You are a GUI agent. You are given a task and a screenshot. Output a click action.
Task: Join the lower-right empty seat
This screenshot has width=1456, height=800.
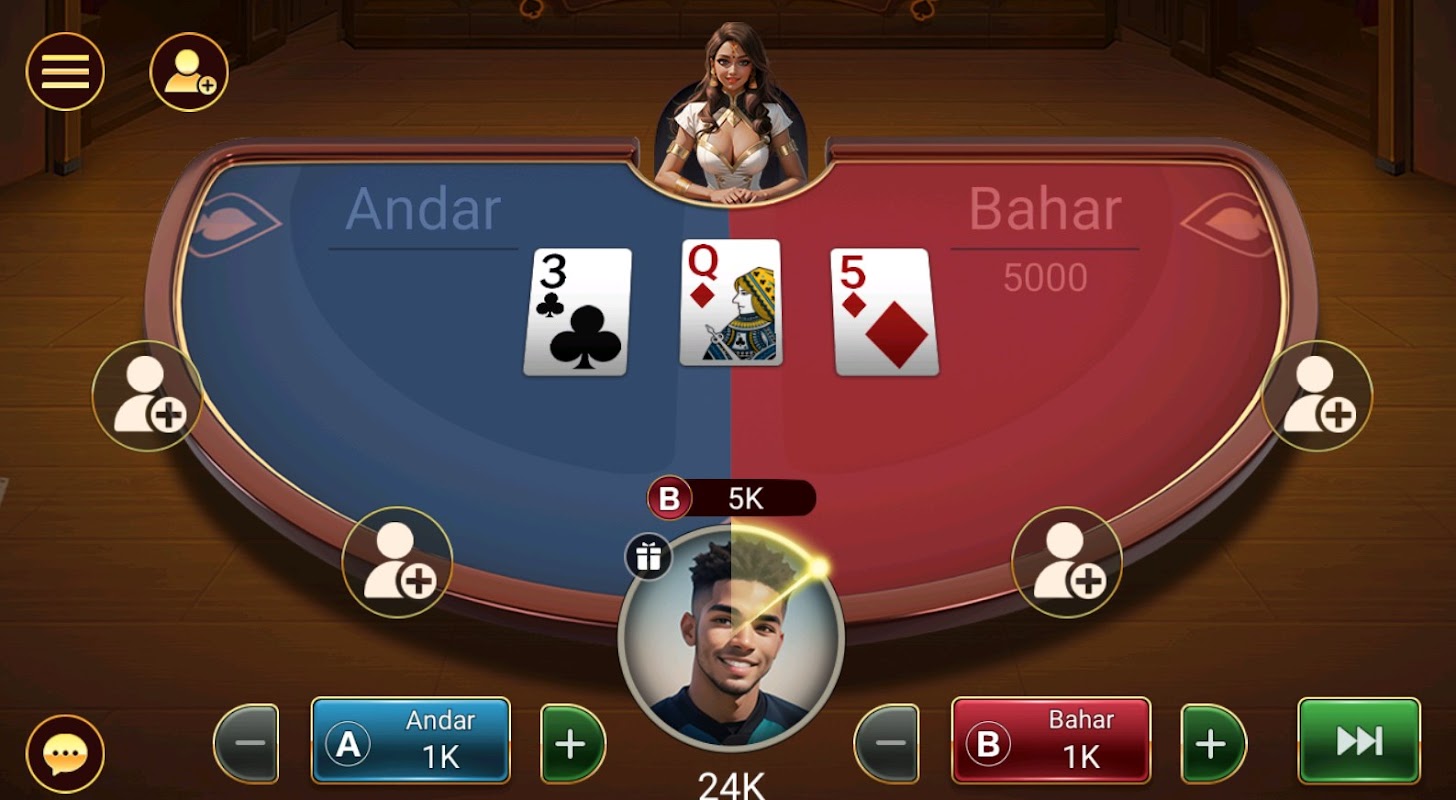pyautogui.click(x=1067, y=562)
